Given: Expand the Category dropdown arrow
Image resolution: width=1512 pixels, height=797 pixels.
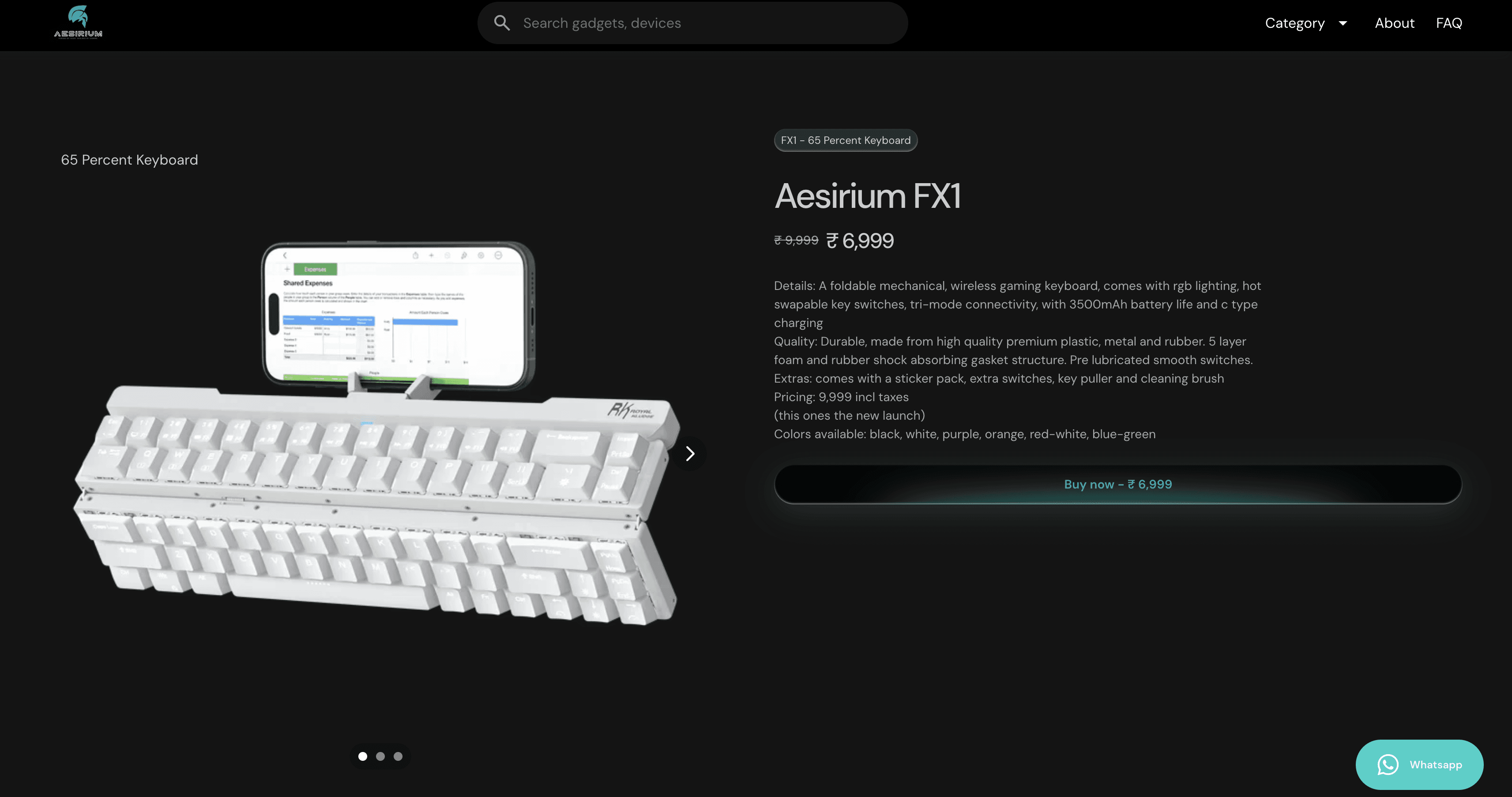Looking at the screenshot, I should (1343, 23).
